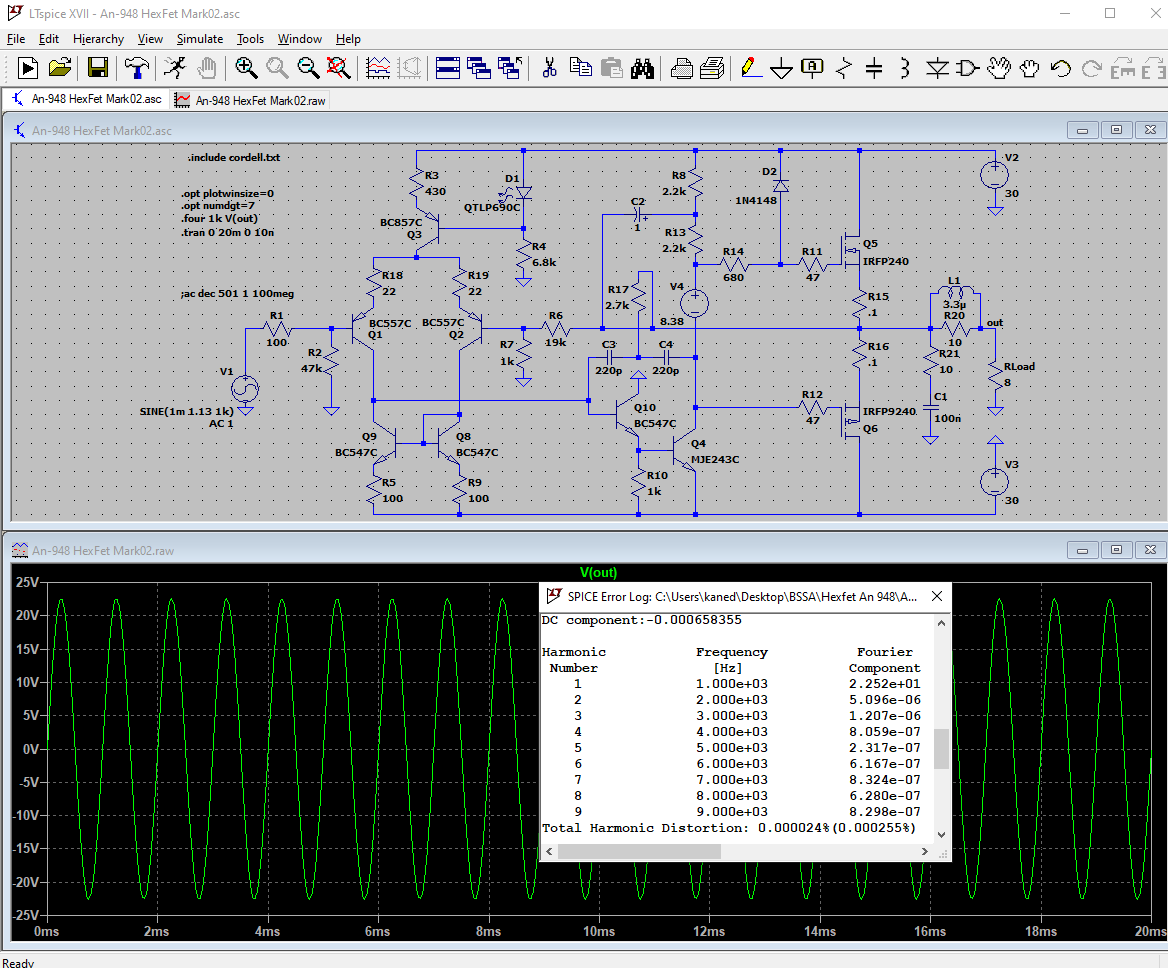1168x968 pixels.
Task: Select the Draw Wire pencil tool
Action: tap(750, 68)
